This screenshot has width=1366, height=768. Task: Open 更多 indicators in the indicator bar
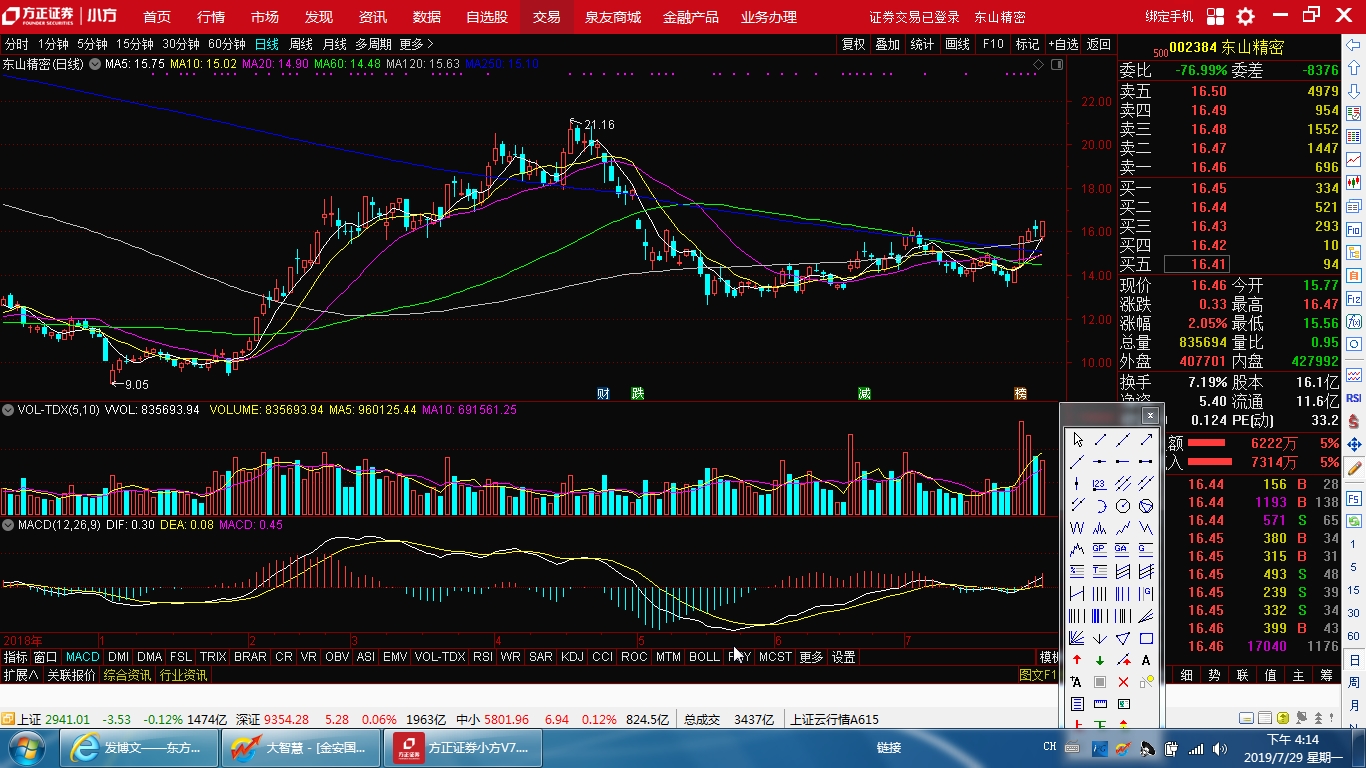pos(811,657)
